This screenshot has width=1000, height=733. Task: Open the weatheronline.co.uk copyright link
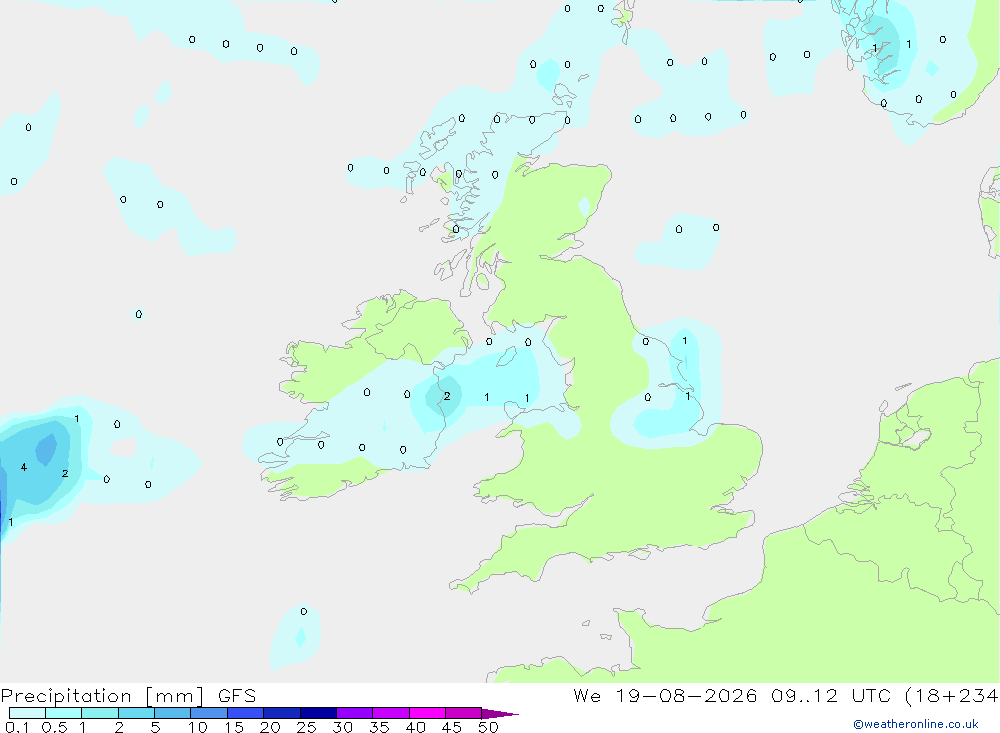[916, 724]
